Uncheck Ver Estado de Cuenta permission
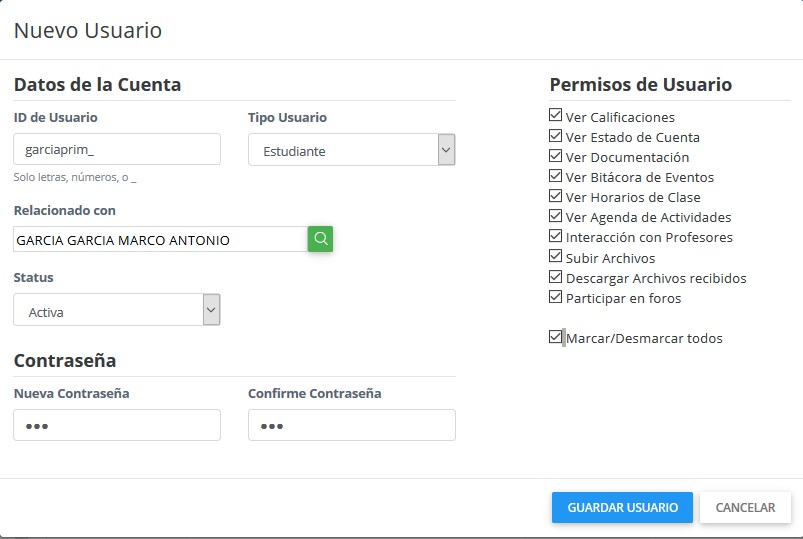Viewport: 803px width, 539px height. [x=556, y=136]
